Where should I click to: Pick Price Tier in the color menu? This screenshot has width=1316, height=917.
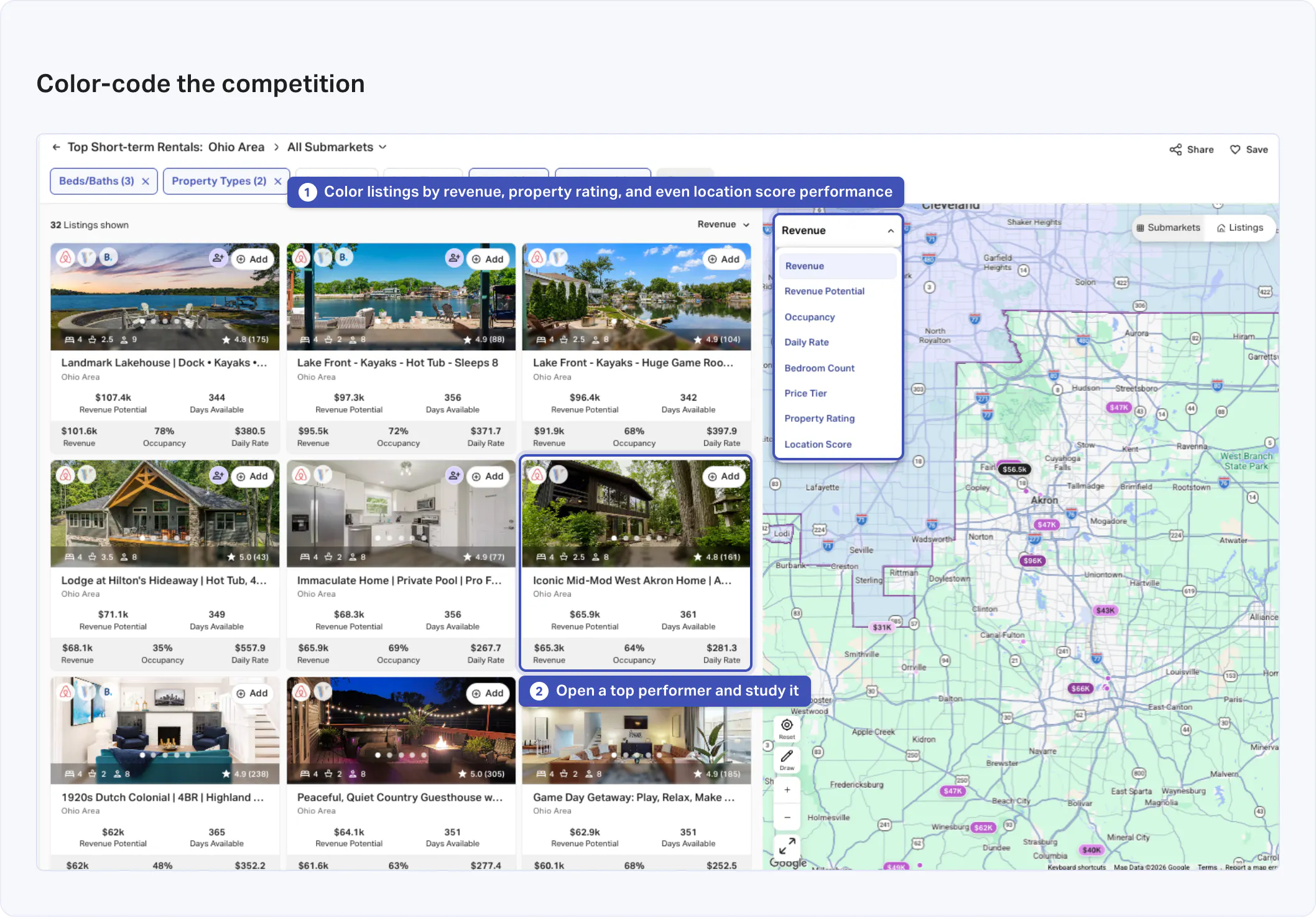[805, 393]
